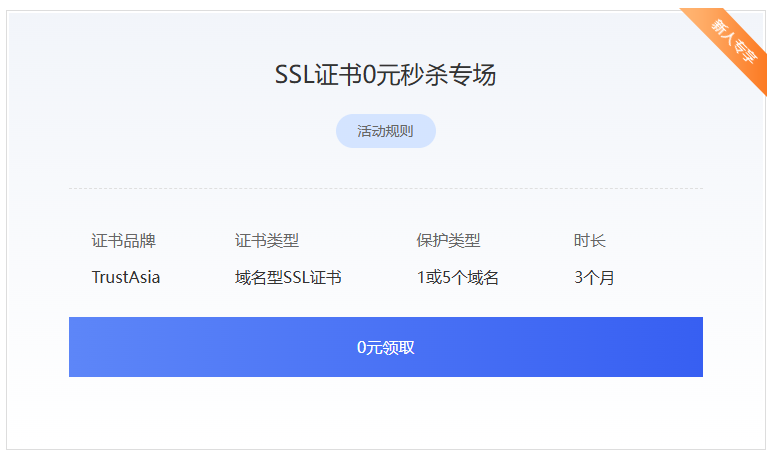Select the 证书品牌 column label
The image size is (772, 457).
[123, 240]
